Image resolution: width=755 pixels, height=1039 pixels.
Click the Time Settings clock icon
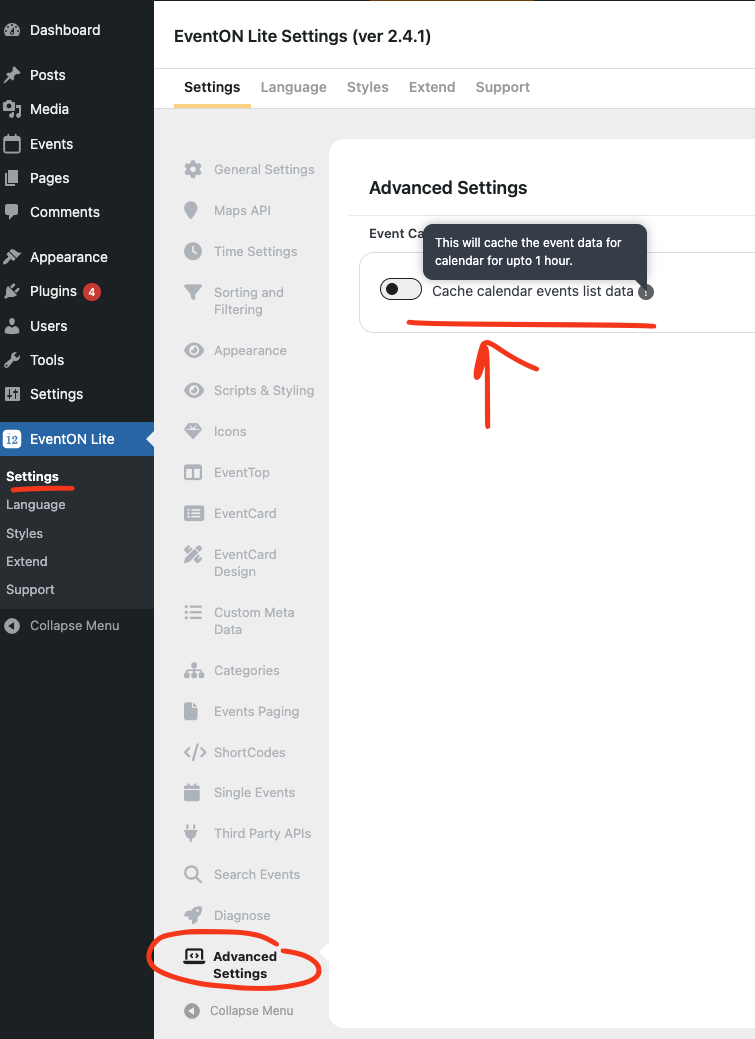(x=193, y=251)
